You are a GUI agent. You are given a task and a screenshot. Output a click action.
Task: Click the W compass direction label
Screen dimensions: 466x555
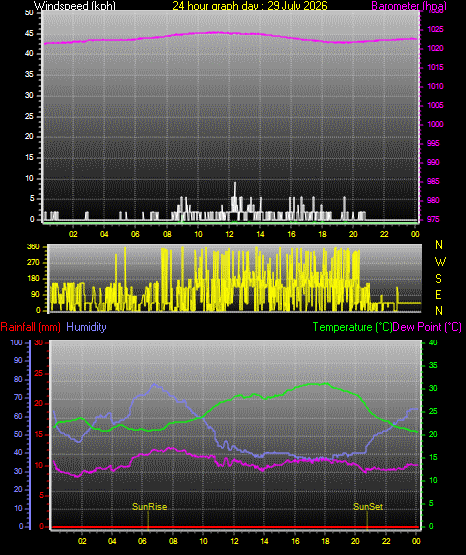pos(440,262)
